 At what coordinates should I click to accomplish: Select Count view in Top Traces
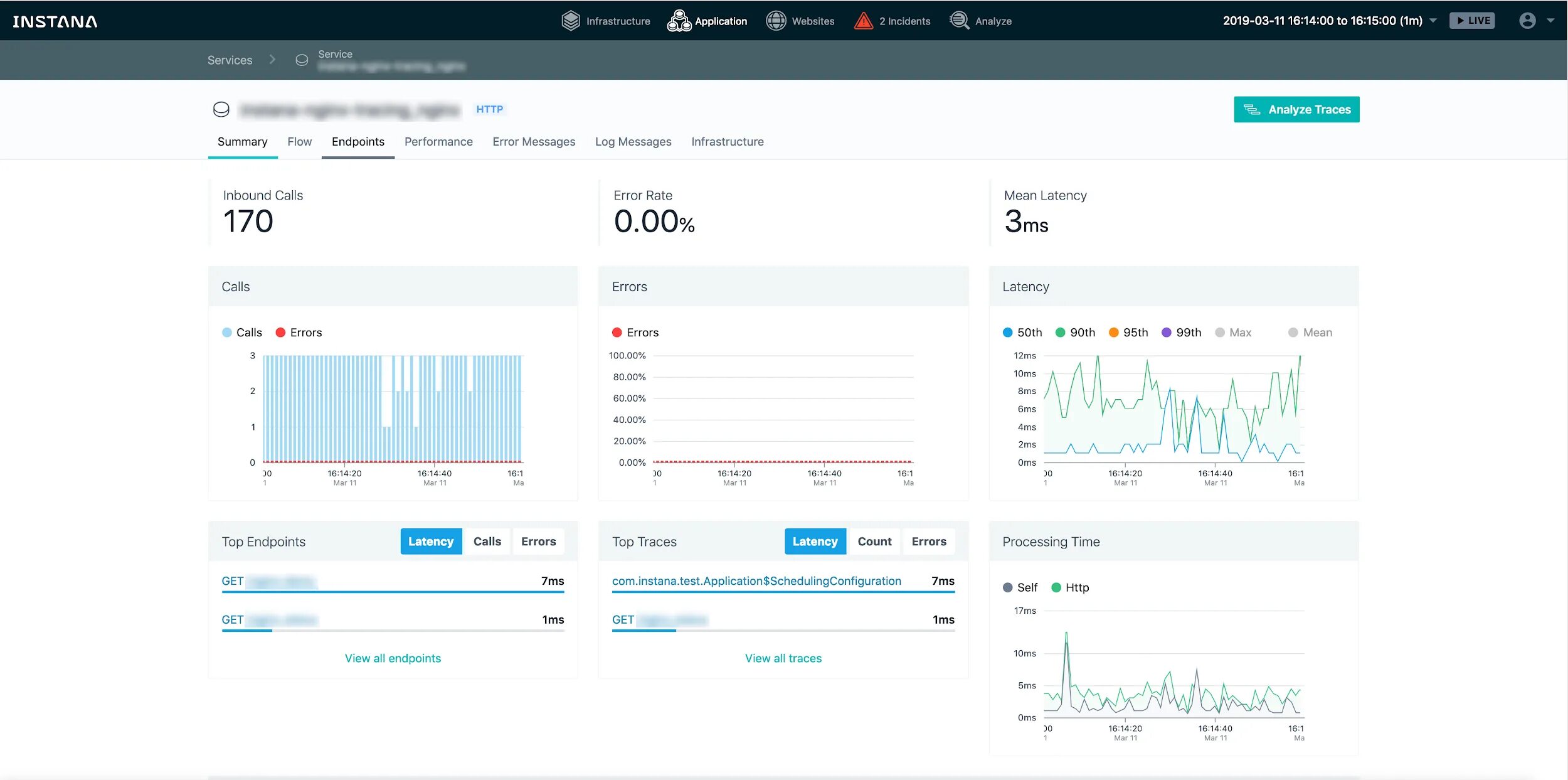click(875, 541)
